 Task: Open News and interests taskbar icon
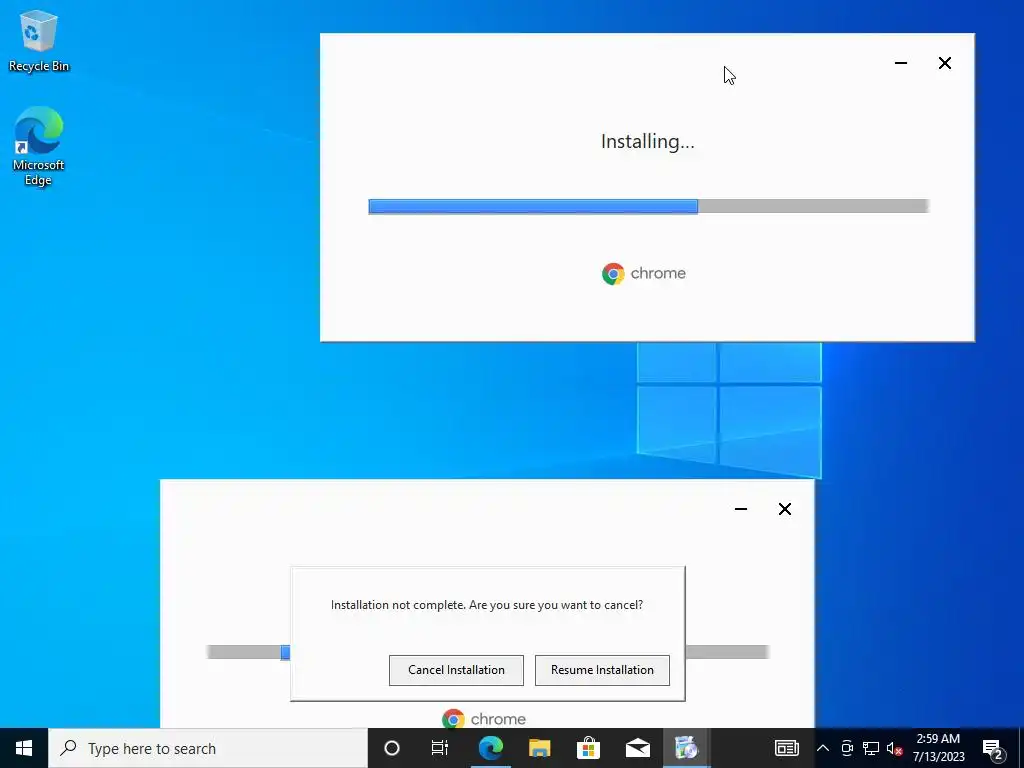(x=786, y=748)
